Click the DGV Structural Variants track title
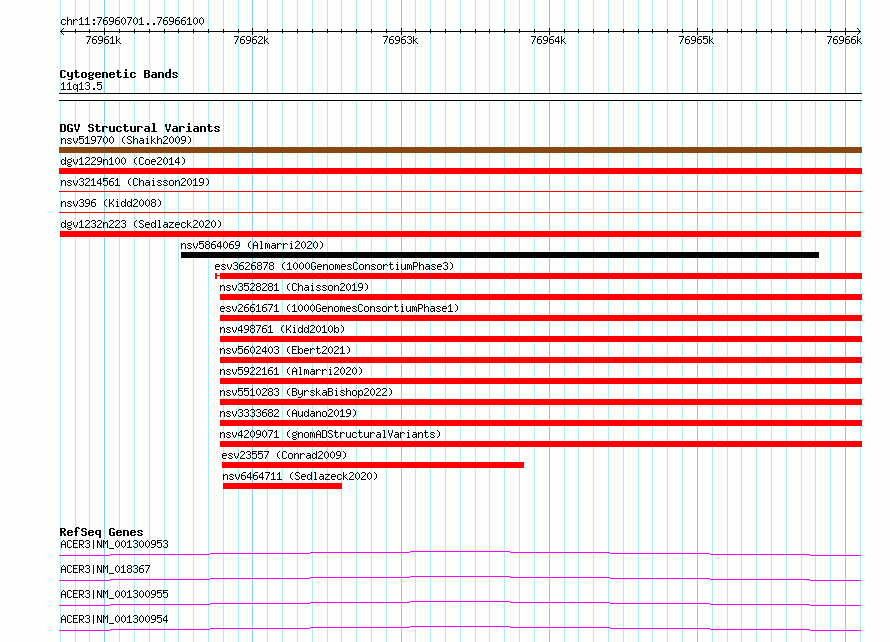The image size is (890, 642). tap(140, 128)
